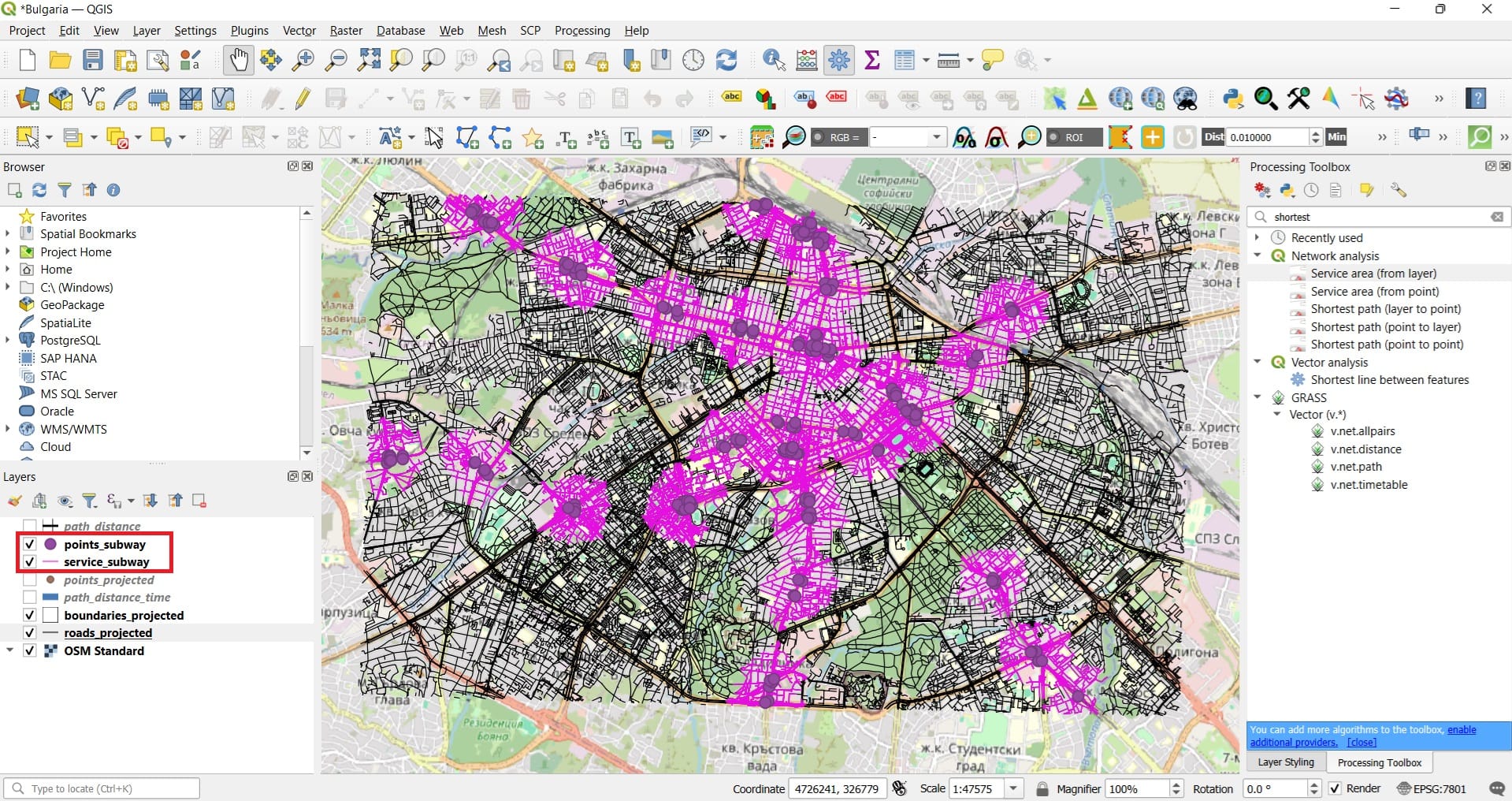Click the ROI button in SCP toolbar

click(x=1074, y=137)
